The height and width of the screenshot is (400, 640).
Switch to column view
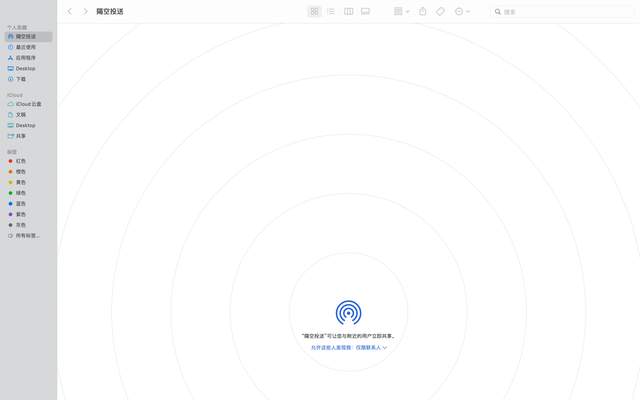pyautogui.click(x=349, y=11)
